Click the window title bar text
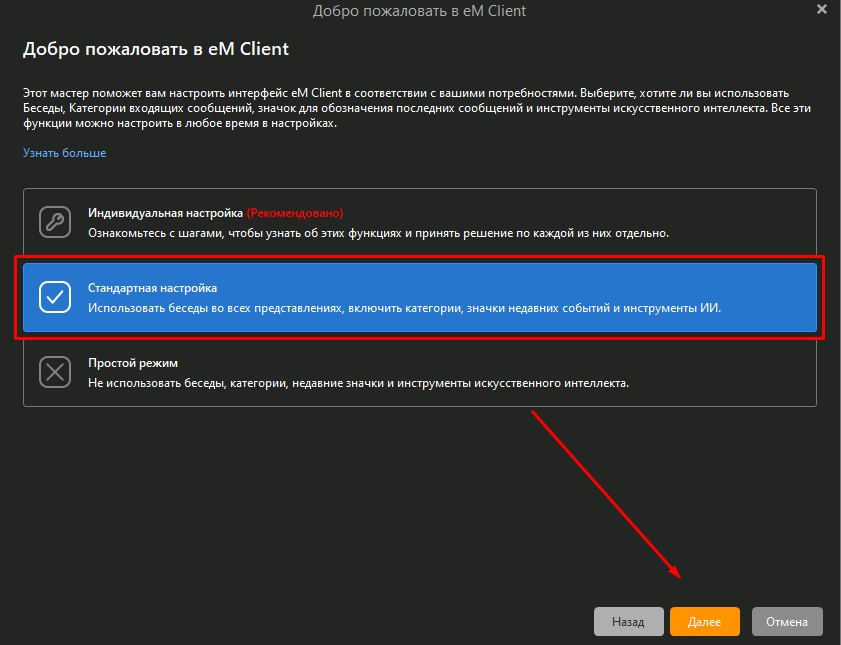The width and height of the screenshot is (841, 645). coord(419,11)
